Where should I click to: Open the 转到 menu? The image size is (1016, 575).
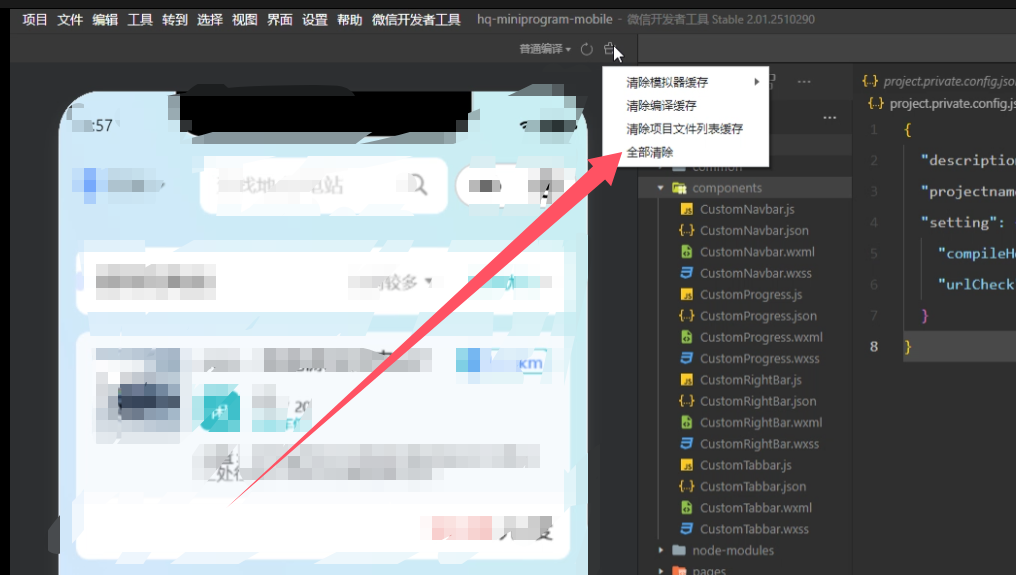pyautogui.click(x=174, y=19)
